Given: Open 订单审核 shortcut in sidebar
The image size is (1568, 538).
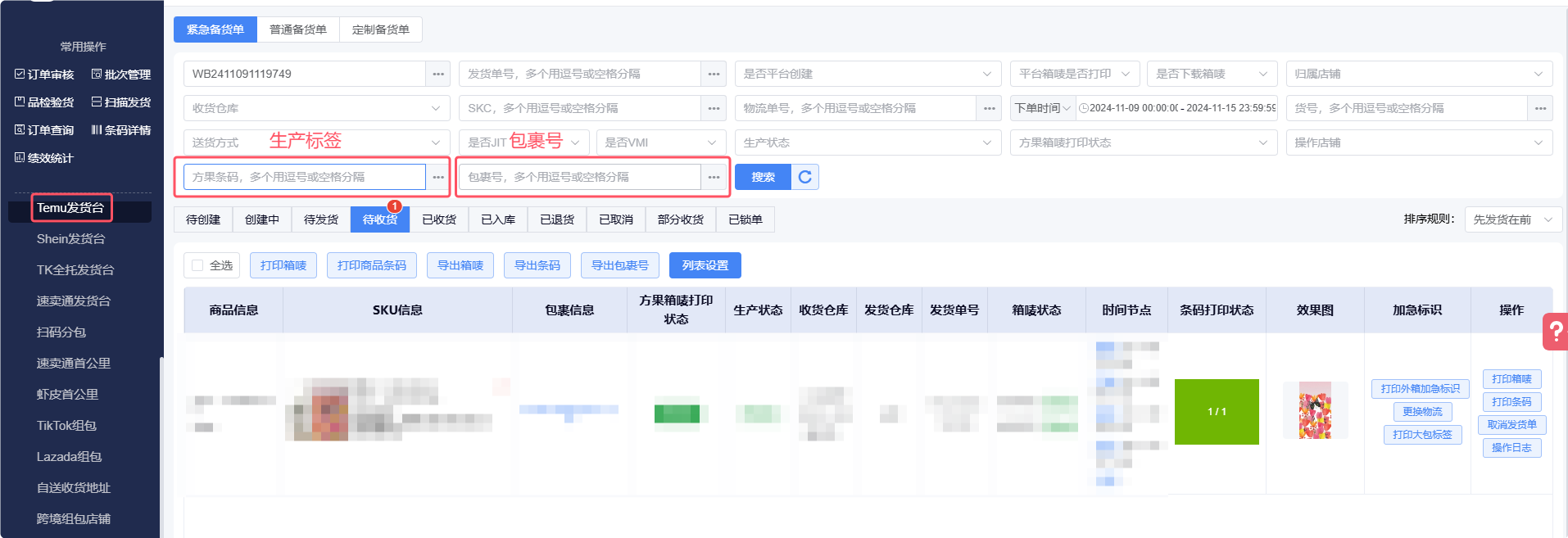Looking at the screenshot, I should click(x=44, y=75).
